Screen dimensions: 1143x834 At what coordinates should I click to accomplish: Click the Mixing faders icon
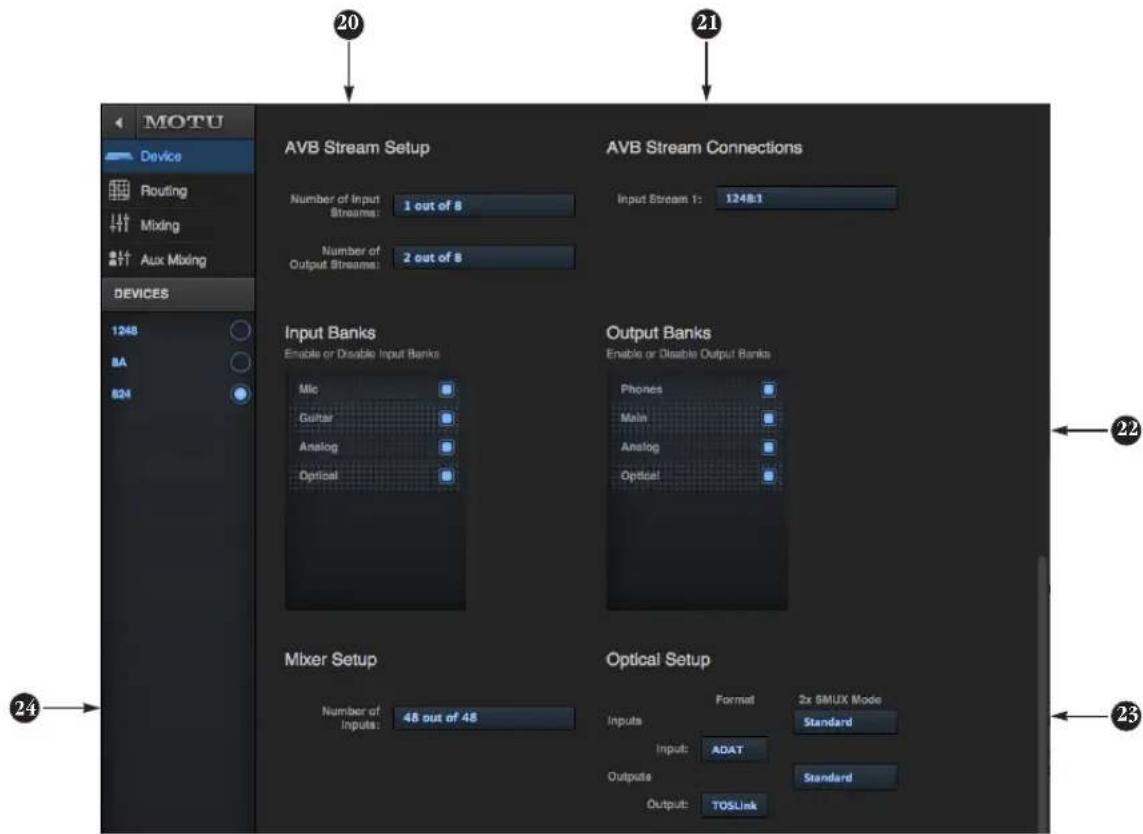120,224
